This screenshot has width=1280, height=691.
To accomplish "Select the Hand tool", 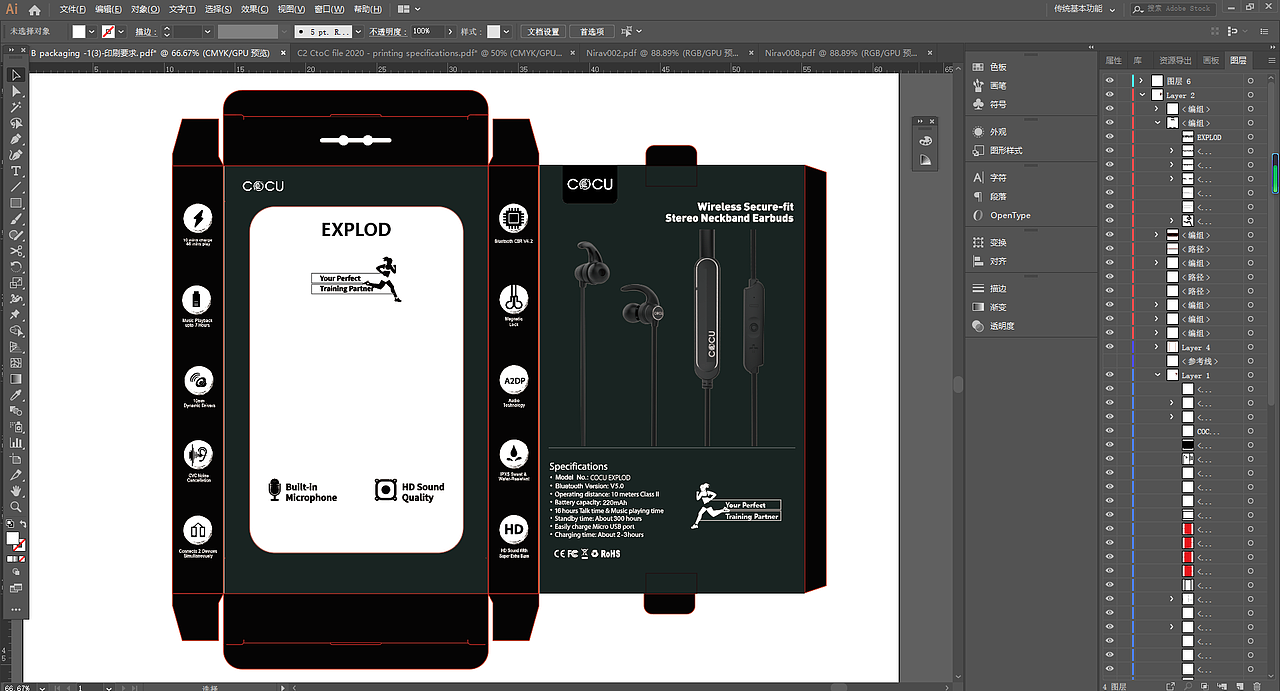I will tap(16, 491).
